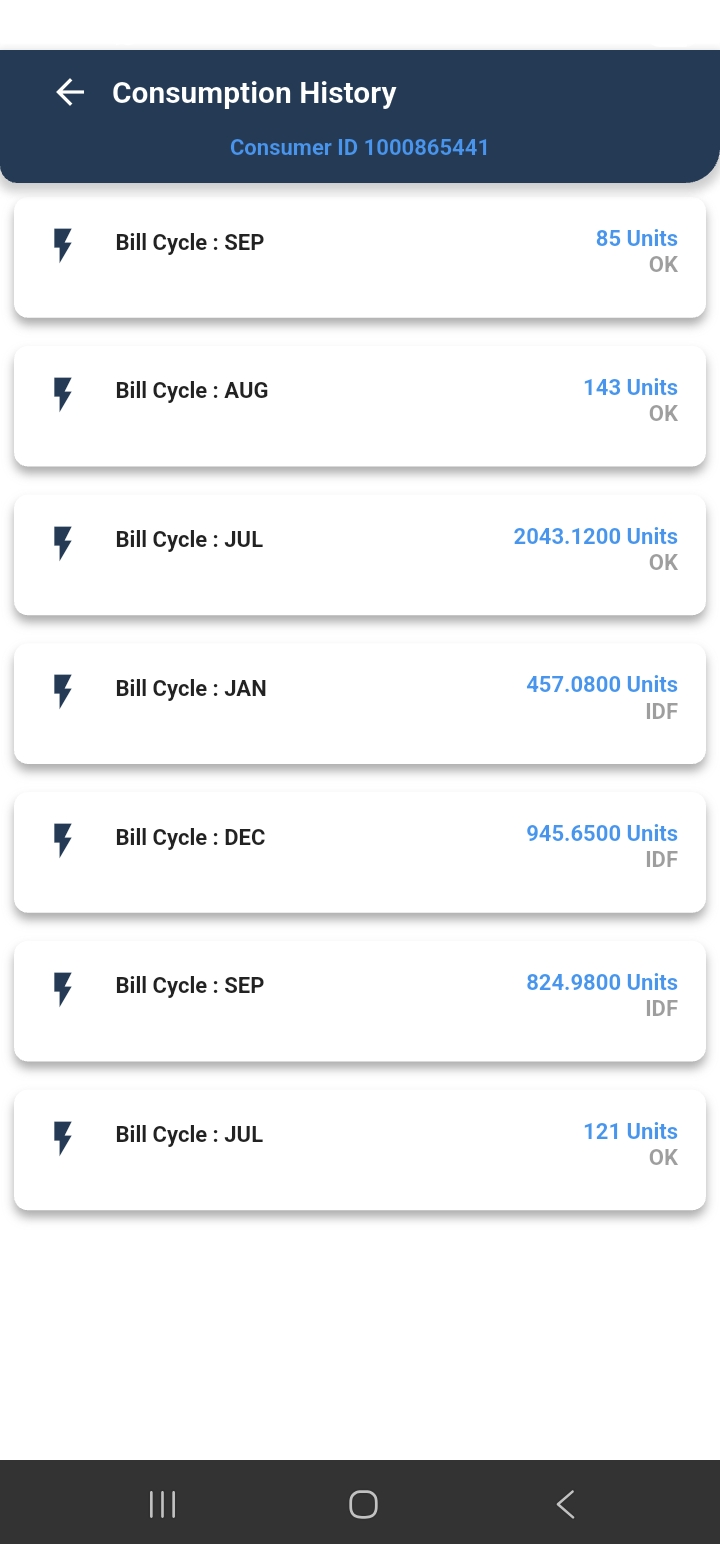Image resolution: width=720 pixels, height=1544 pixels.
Task: Tap the 2043.1200 Units value
Action: (595, 537)
